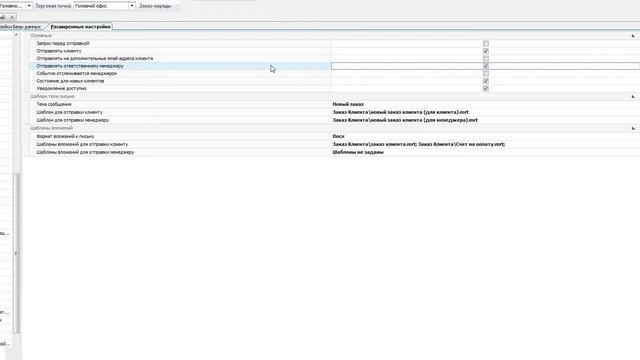Select the 'Событие отслеживается менеджером' row label
The width and height of the screenshot is (640, 360).
[x=77, y=73]
